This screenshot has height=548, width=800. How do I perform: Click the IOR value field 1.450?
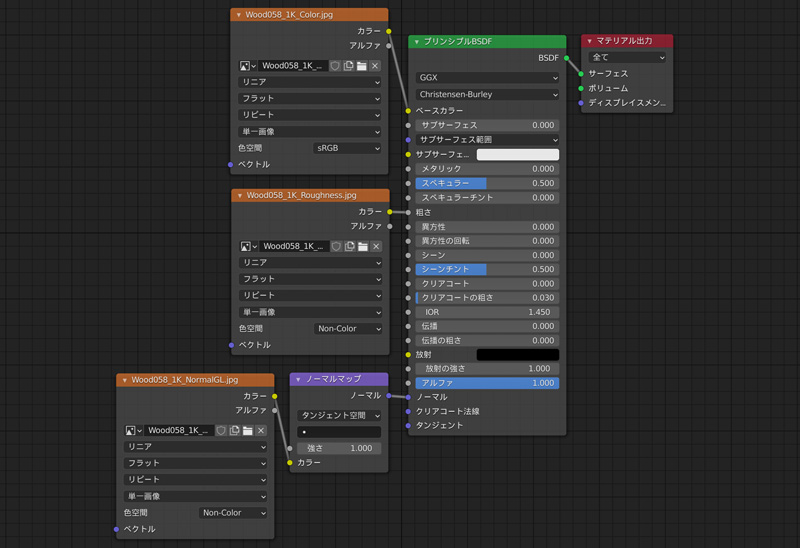(487, 312)
